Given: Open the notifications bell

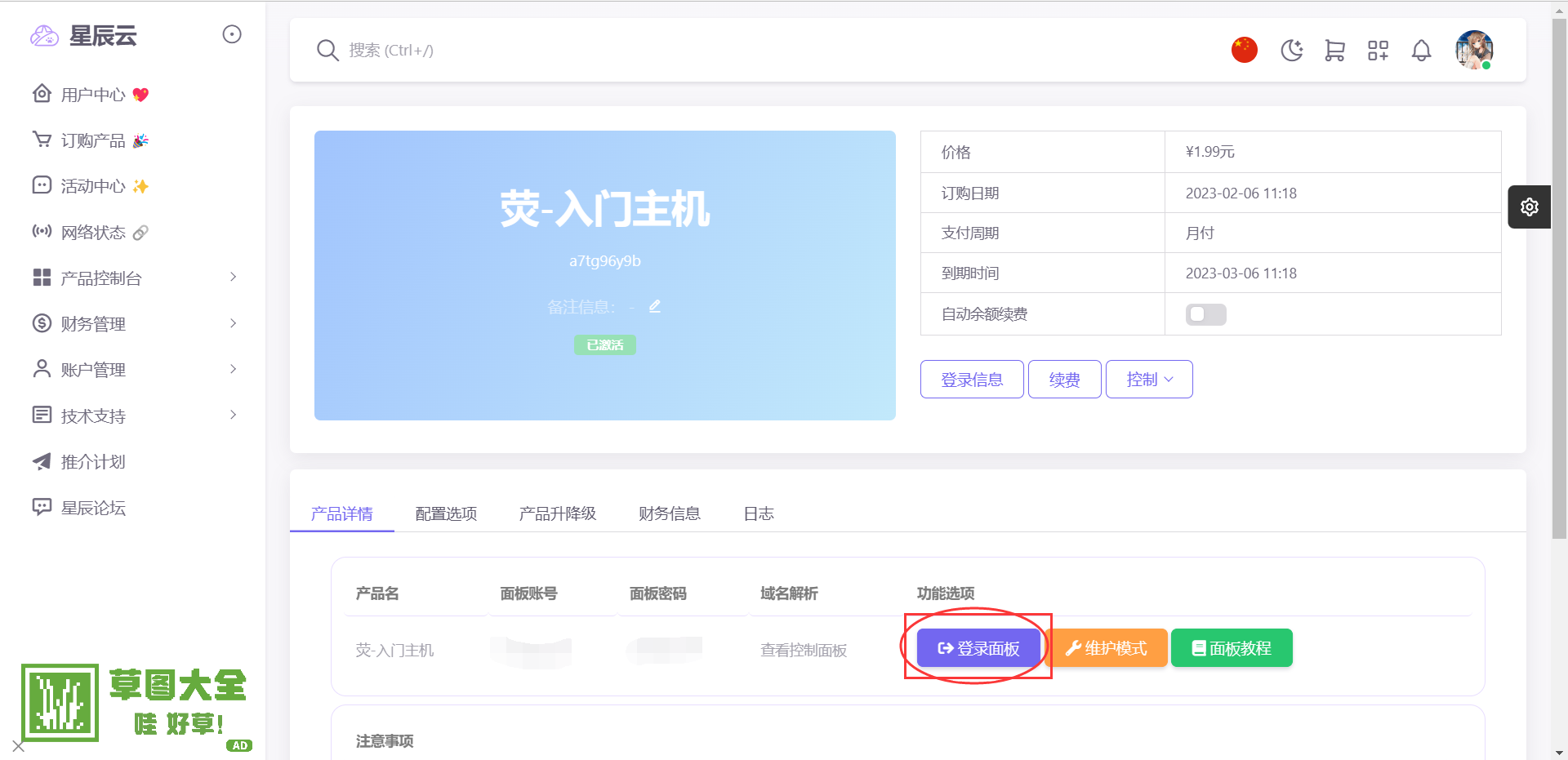Looking at the screenshot, I should (1421, 51).
